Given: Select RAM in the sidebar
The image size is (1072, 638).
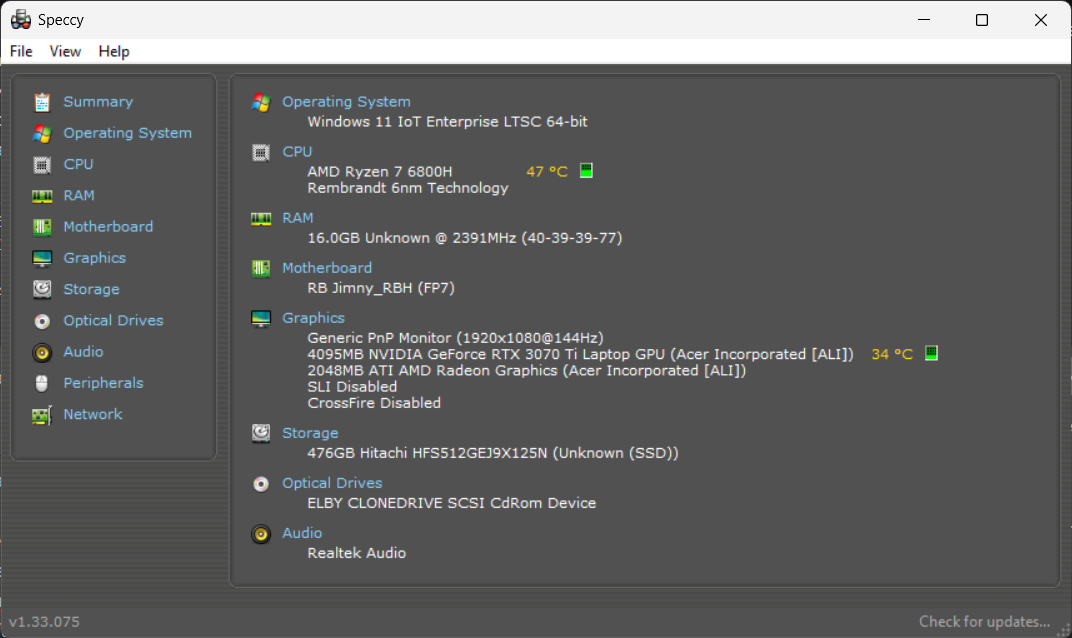Looking at the screenshot, I should [79, 196].
